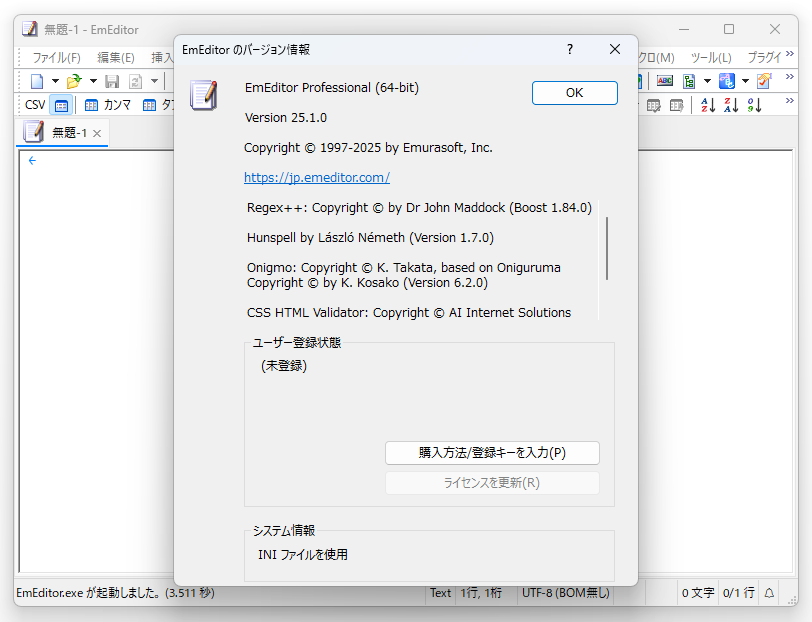Click the New document icon
Viewport: 812px width, 622px height.
coord(38,80)
